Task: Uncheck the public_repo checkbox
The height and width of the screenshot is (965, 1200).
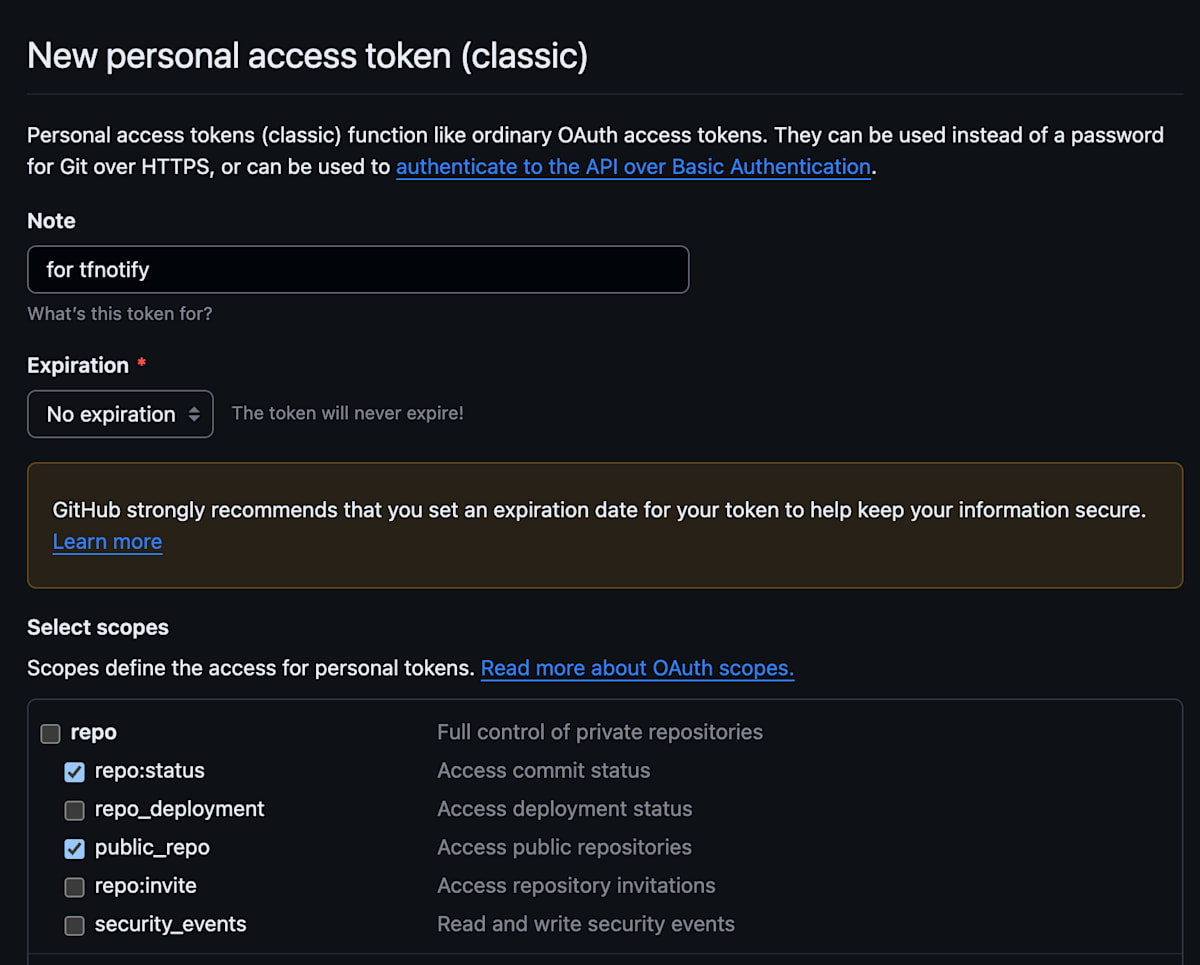Action: pos(74,849)
